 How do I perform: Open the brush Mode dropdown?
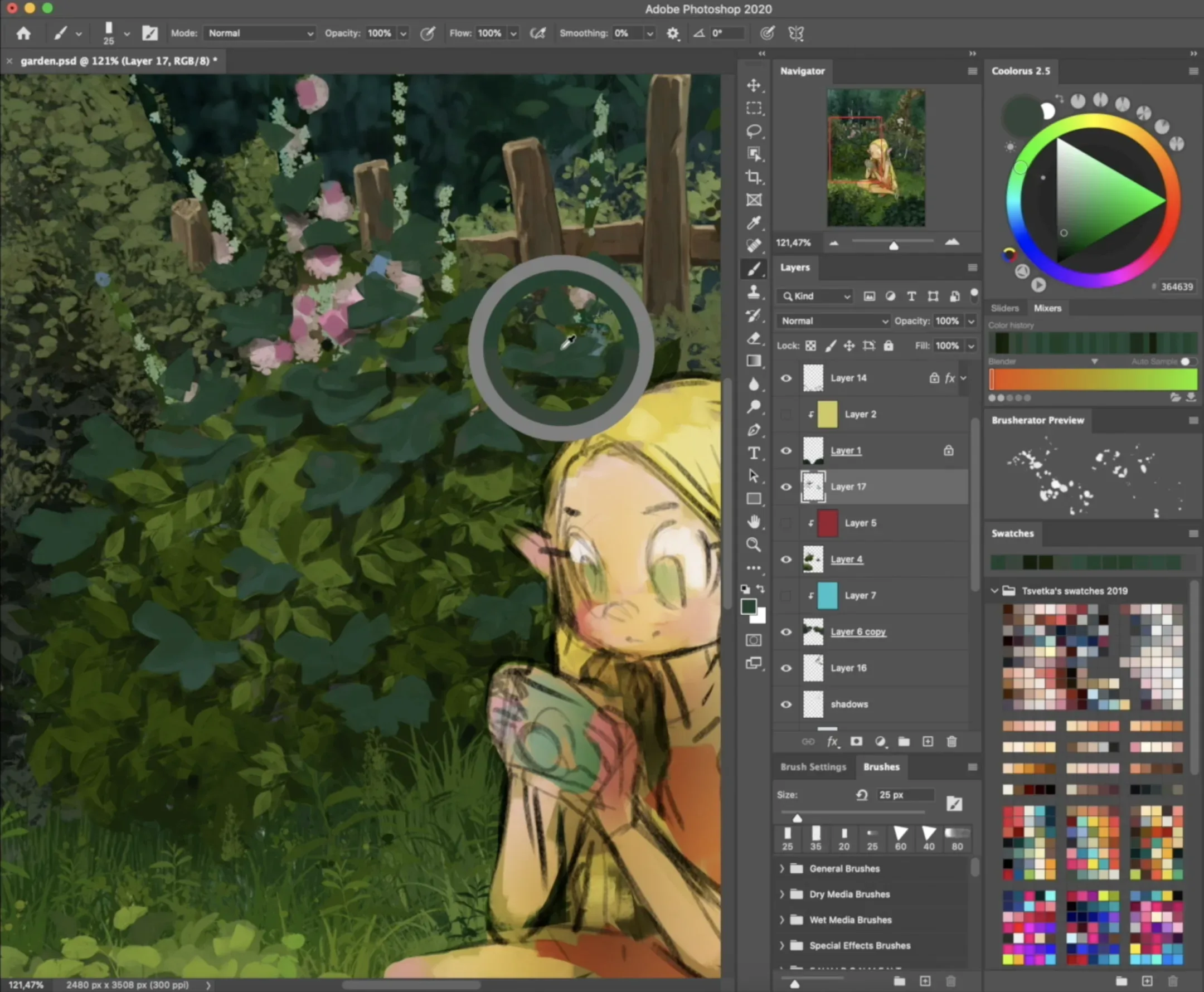pos(260,33)
